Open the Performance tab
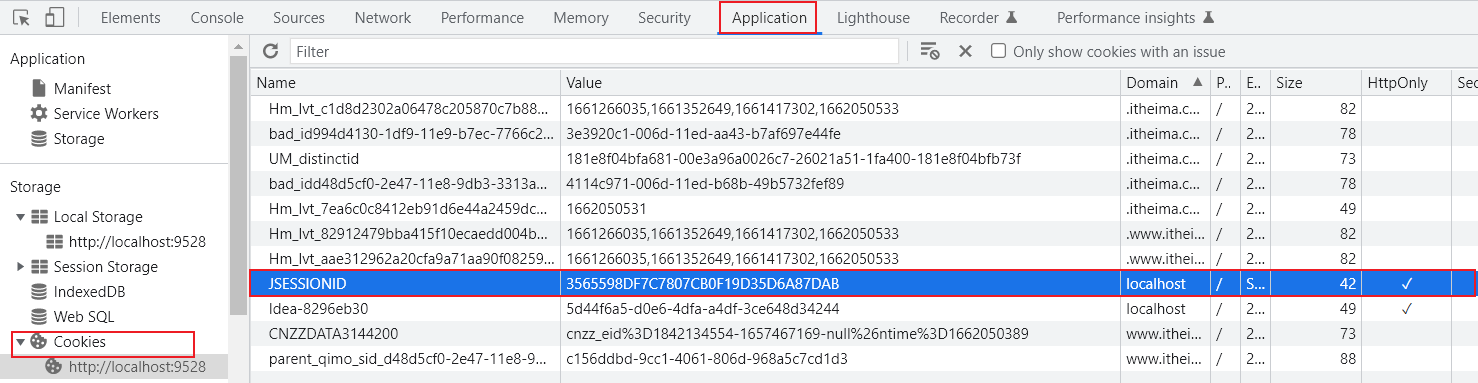Screen dimensions: 1478x383 pyautogui.click(x=482, y=18)
